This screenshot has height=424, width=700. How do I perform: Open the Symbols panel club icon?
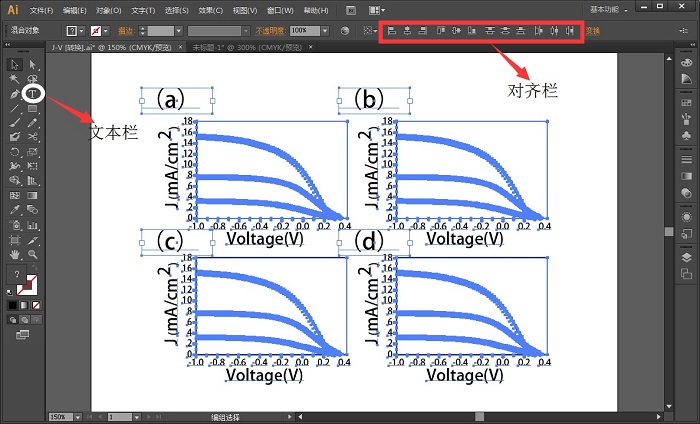[686, 135]
